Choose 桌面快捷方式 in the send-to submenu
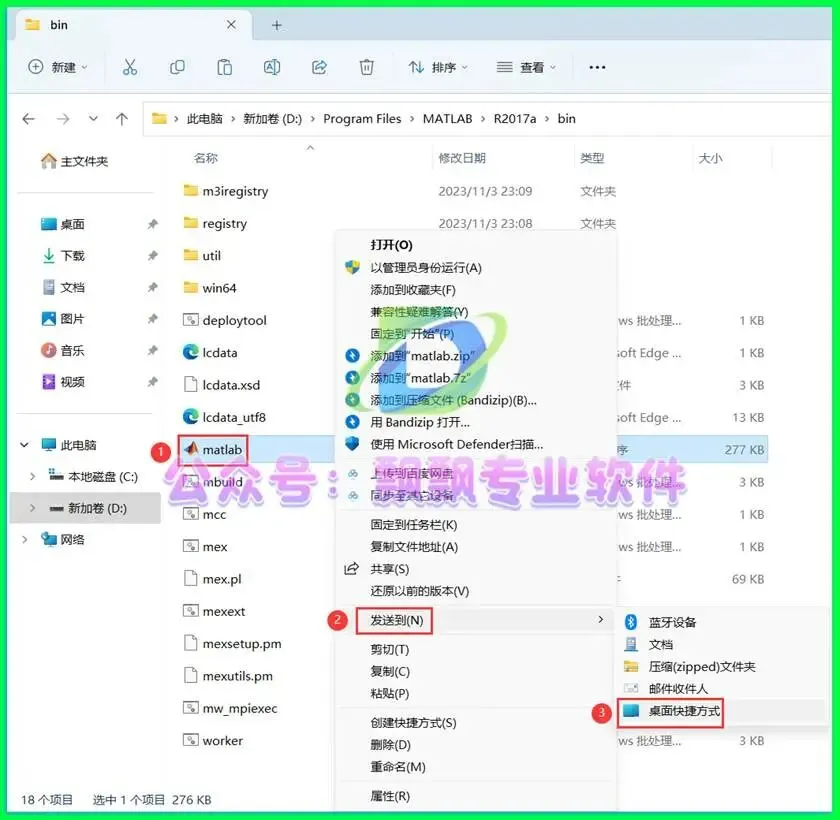840x820 pixels. point(684,711)
